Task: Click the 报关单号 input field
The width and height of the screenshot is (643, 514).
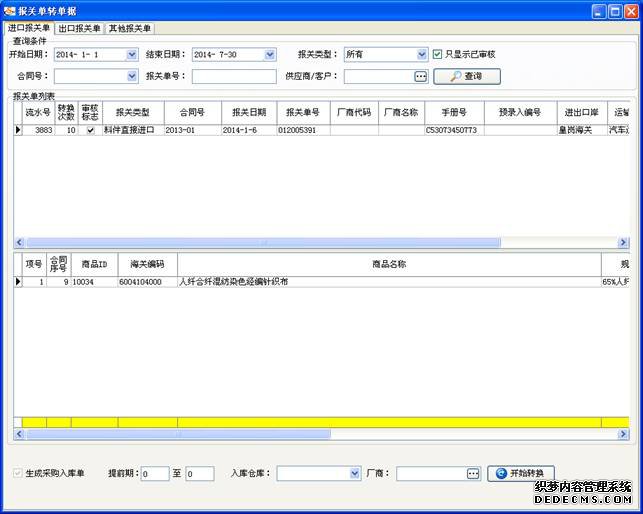Action: point(234,76)
